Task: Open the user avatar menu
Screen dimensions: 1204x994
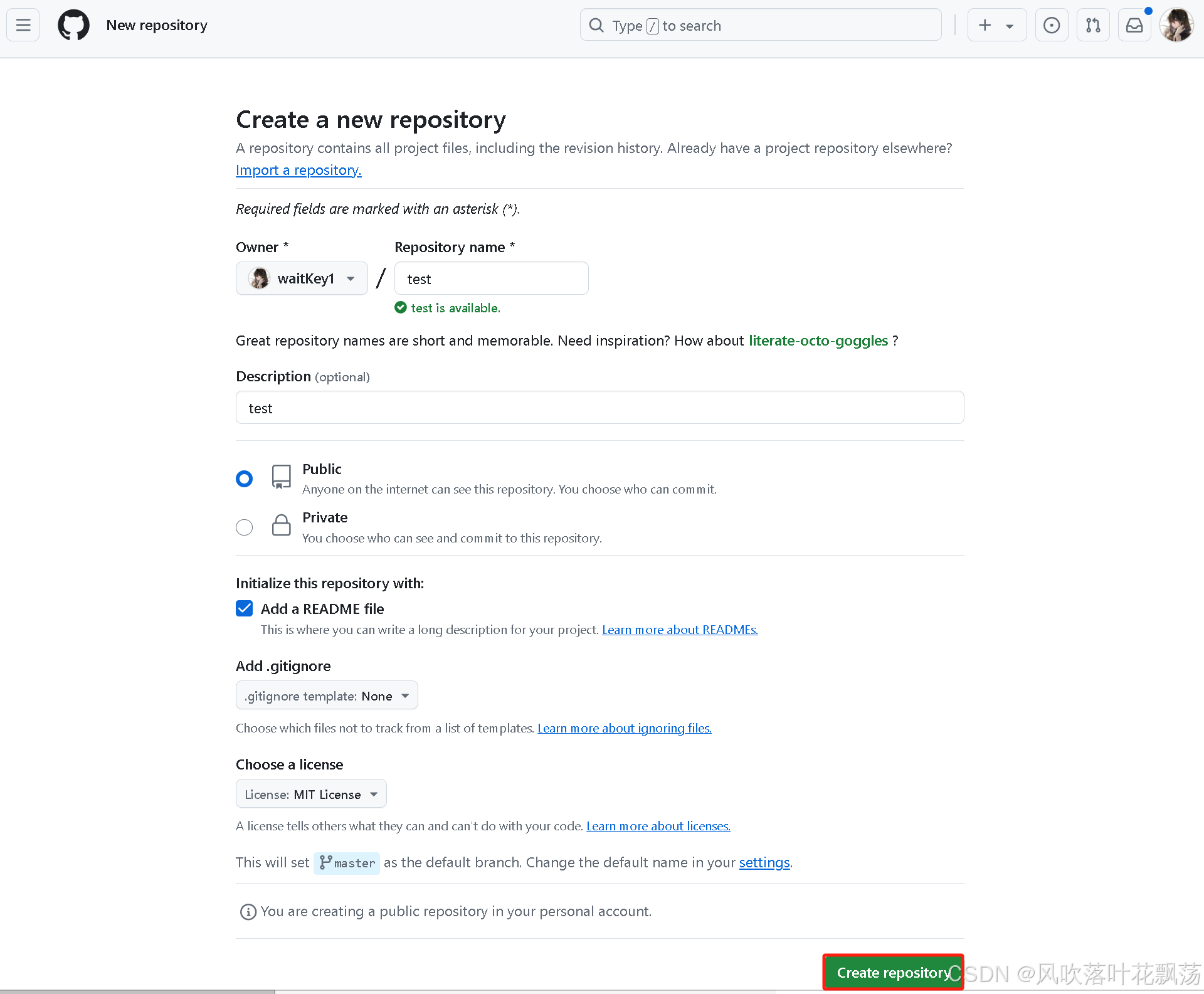Action: [x=1176, y=25]
